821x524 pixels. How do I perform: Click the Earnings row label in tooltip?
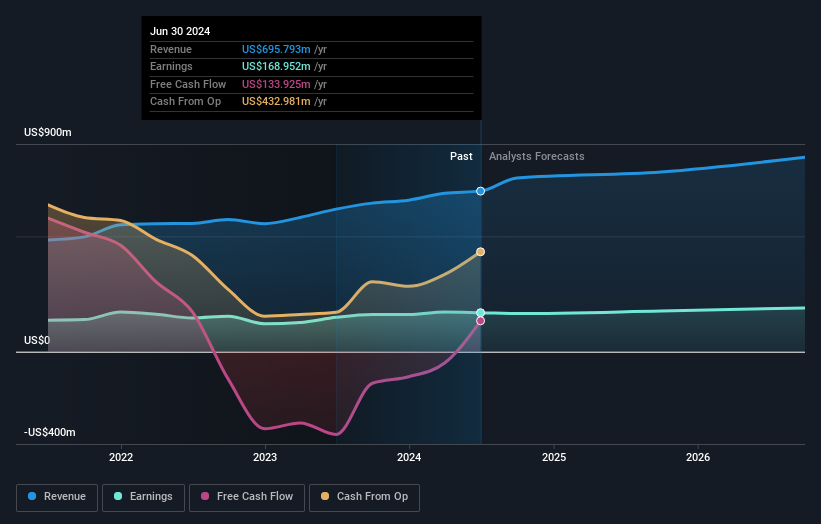pyautogui.click(x=171, y=66)
